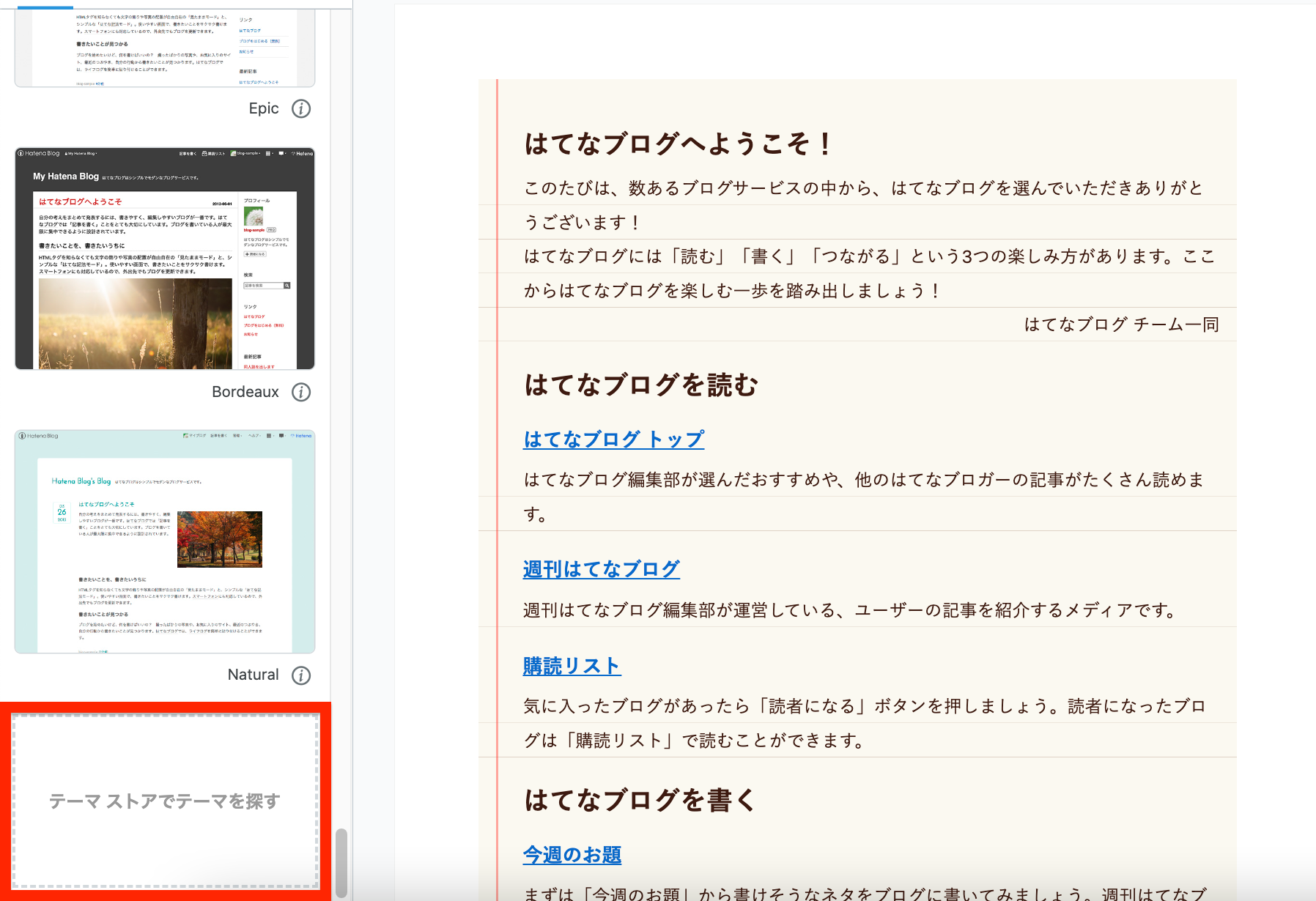
Task: Open the 週刊はてなブログ link
Action: point(602,569)
